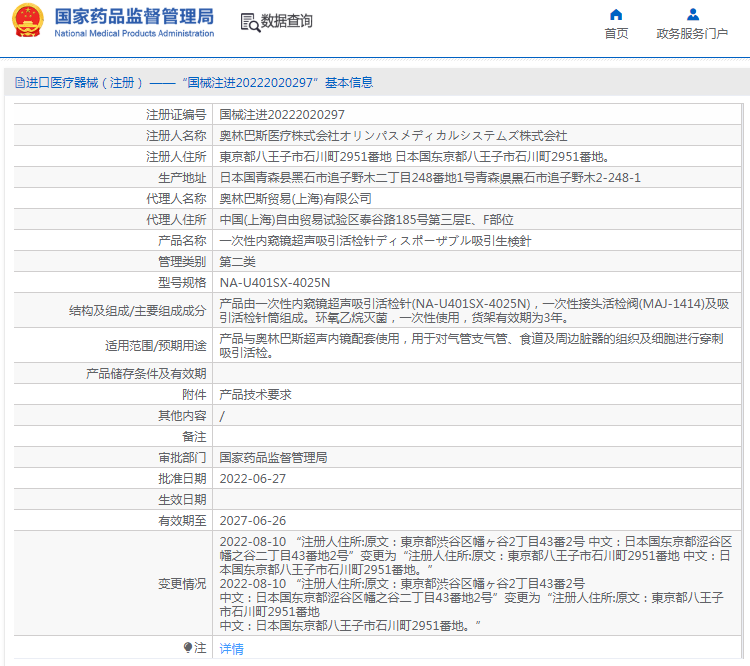This screenshot has width=750, height=666.
Task: Click the 首页 home icon
Action: pyautogui.click(x=616, y=15)
